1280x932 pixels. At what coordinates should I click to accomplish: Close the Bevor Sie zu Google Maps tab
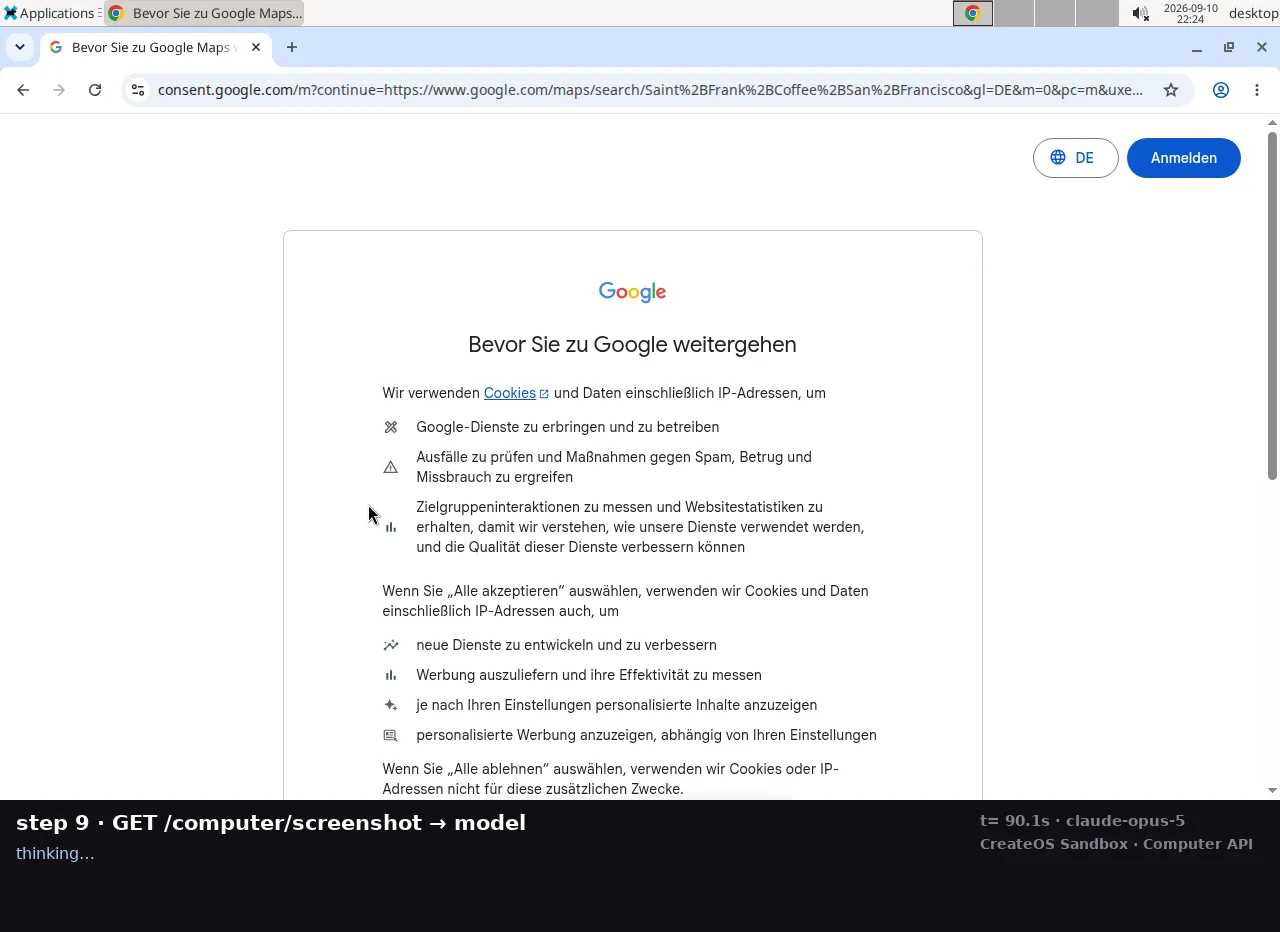point(256,47)
